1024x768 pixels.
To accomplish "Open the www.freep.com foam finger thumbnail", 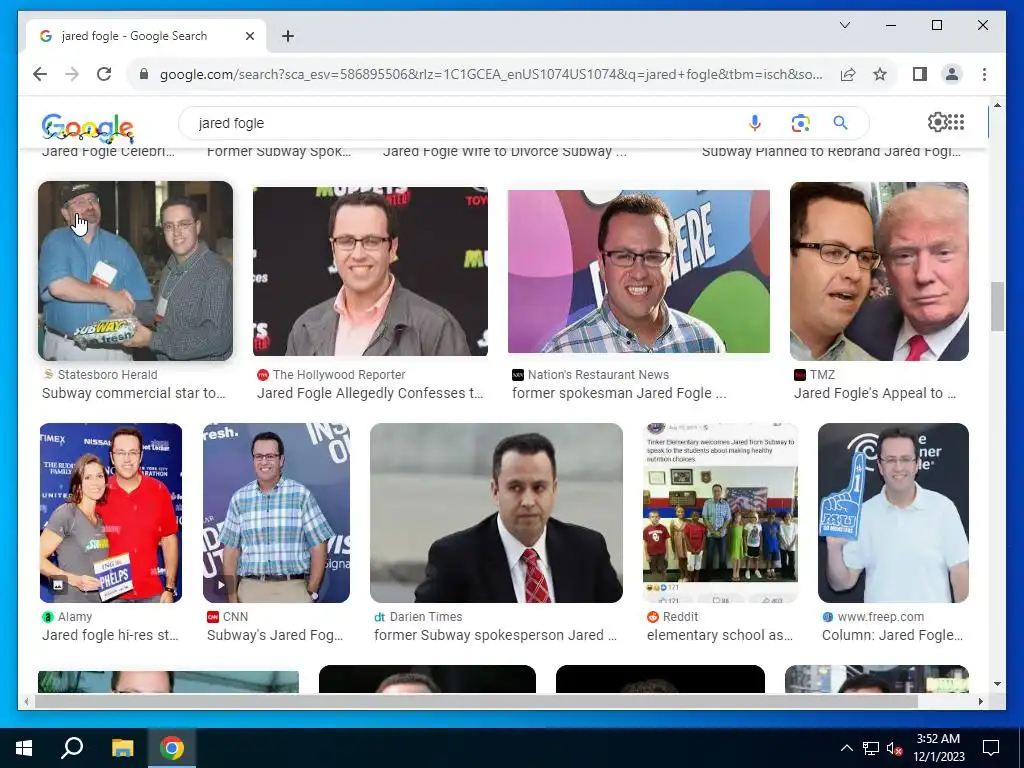I will (x=893, y=513).
